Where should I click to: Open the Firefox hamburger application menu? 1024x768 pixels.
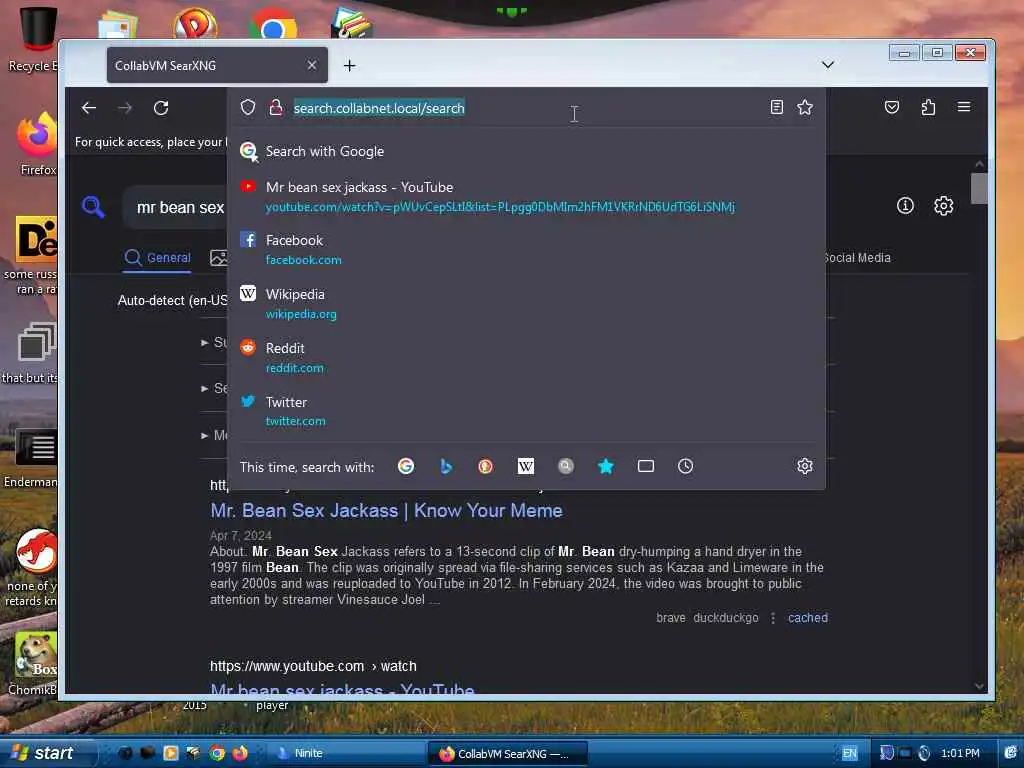pos(964,107)
